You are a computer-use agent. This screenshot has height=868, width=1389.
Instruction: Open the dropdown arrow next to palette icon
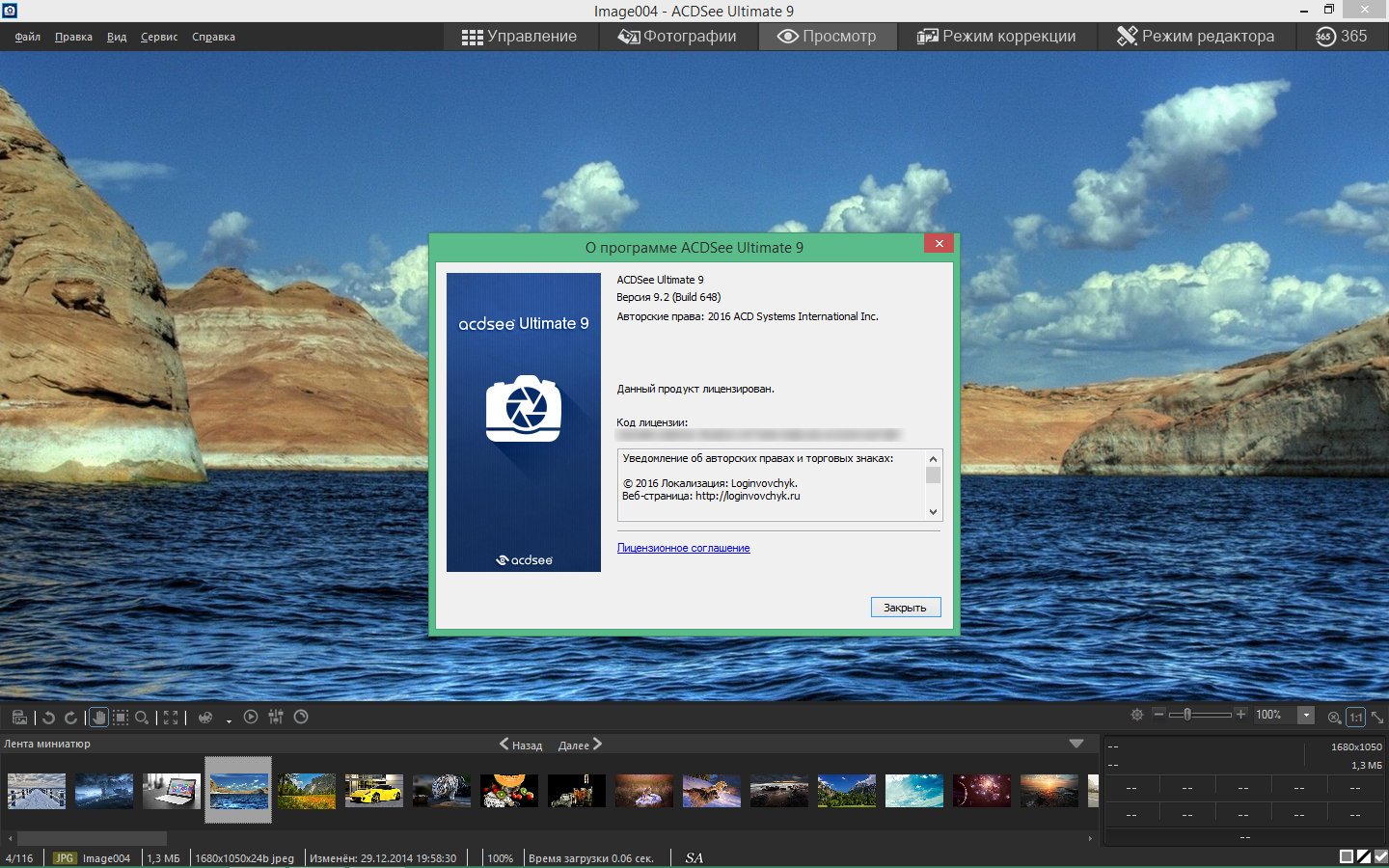coord(229,719)
